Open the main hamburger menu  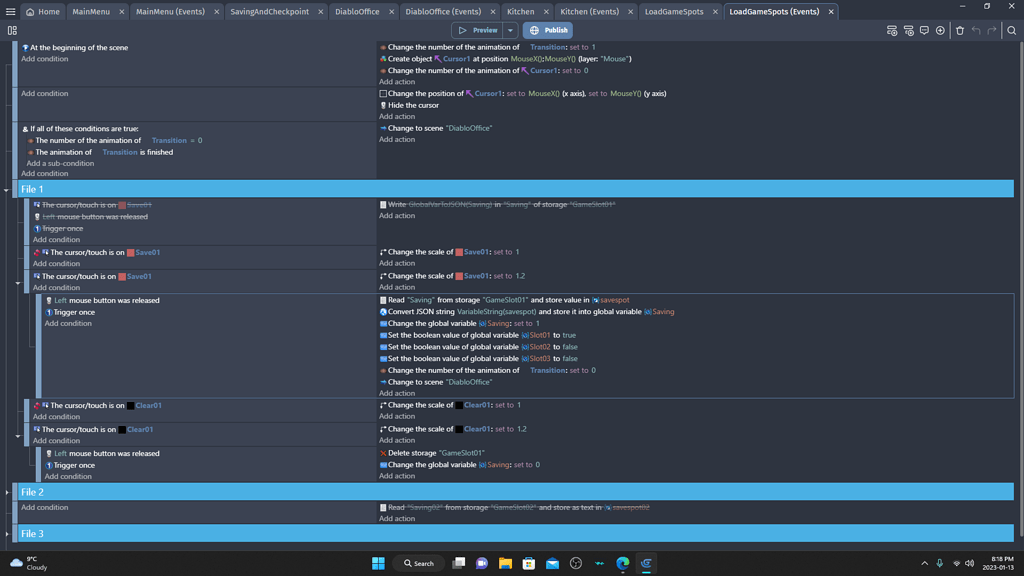13,9
